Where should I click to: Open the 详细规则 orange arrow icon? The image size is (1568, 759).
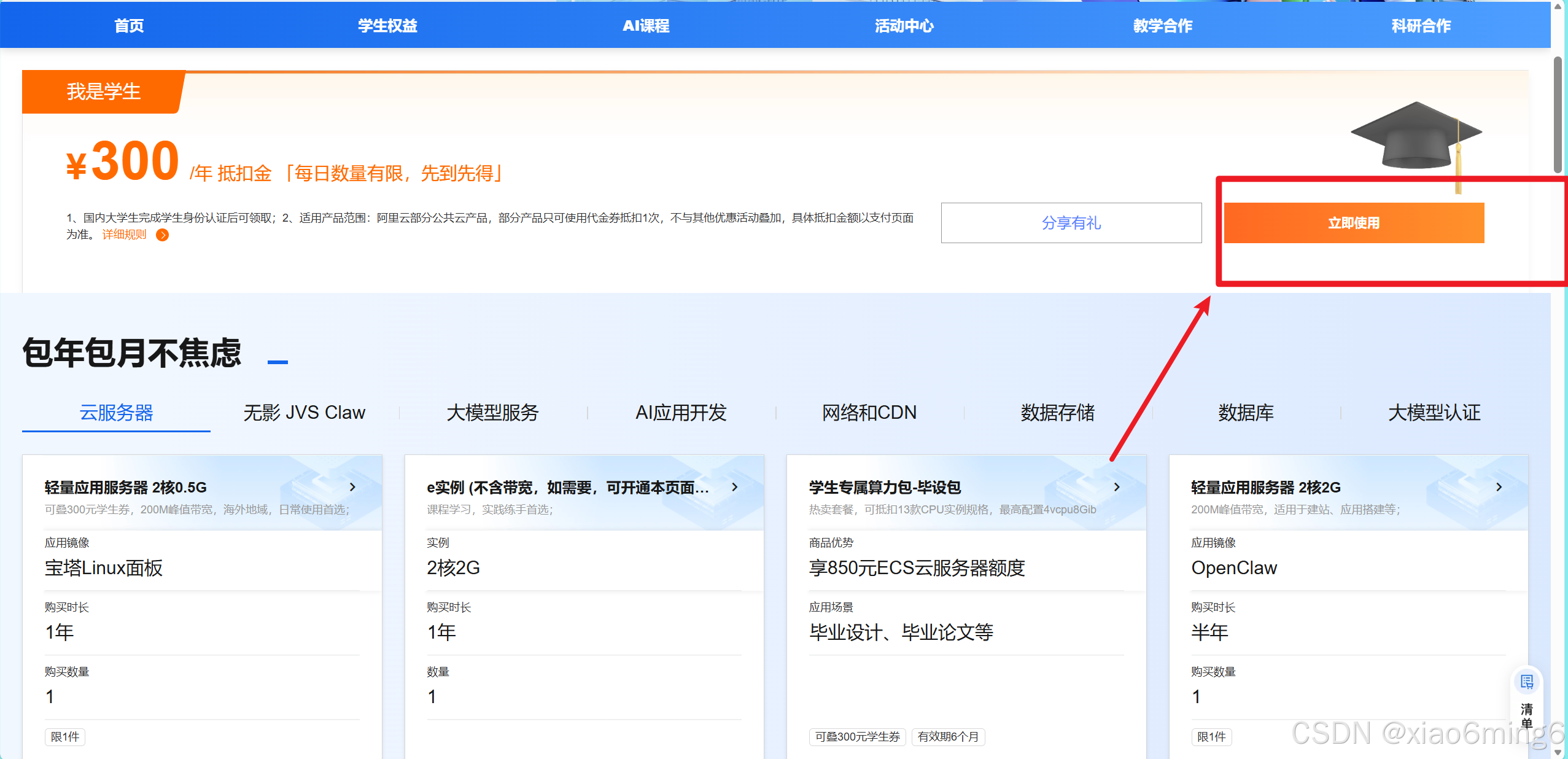162,235
